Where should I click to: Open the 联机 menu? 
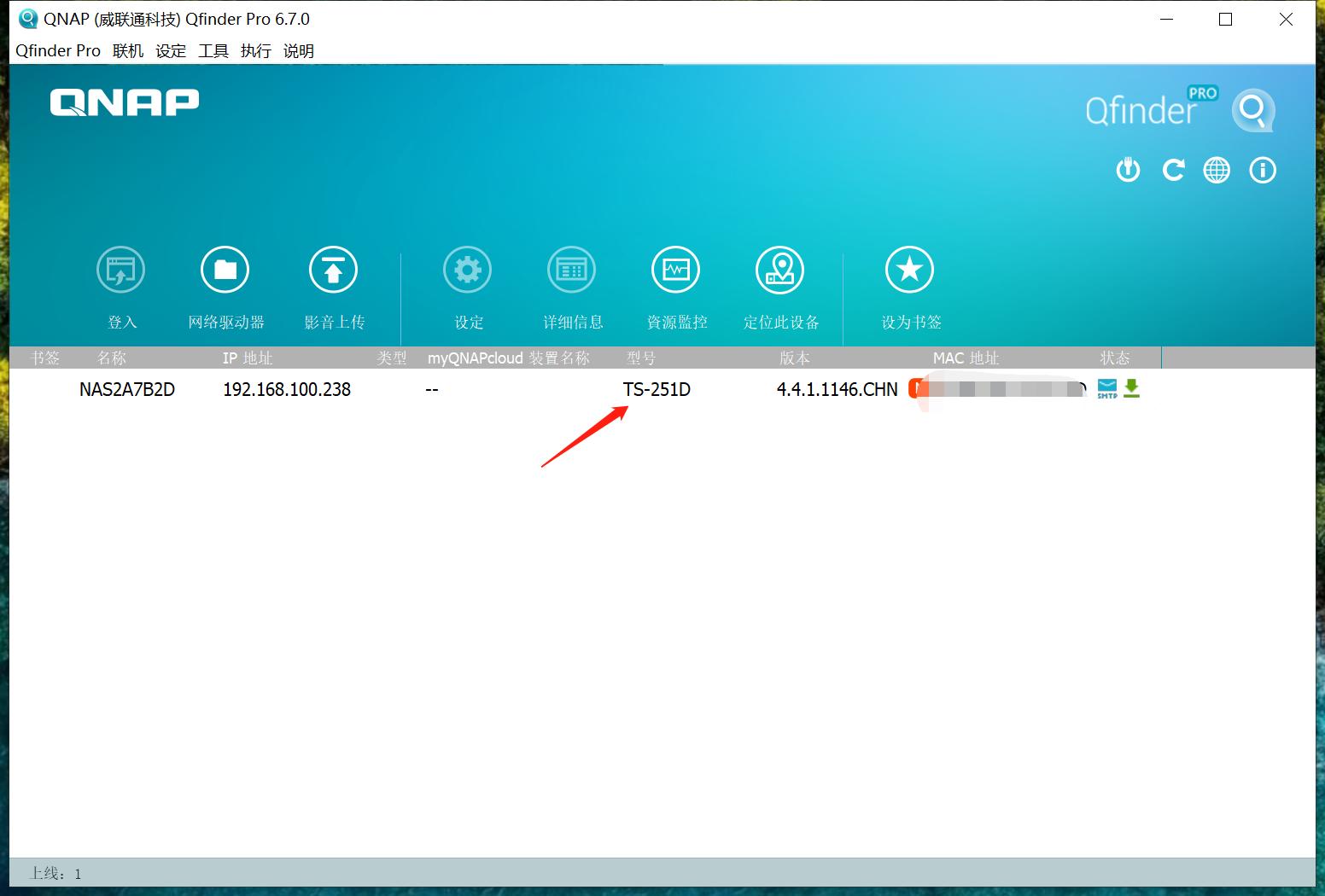[x=128, y=51]
